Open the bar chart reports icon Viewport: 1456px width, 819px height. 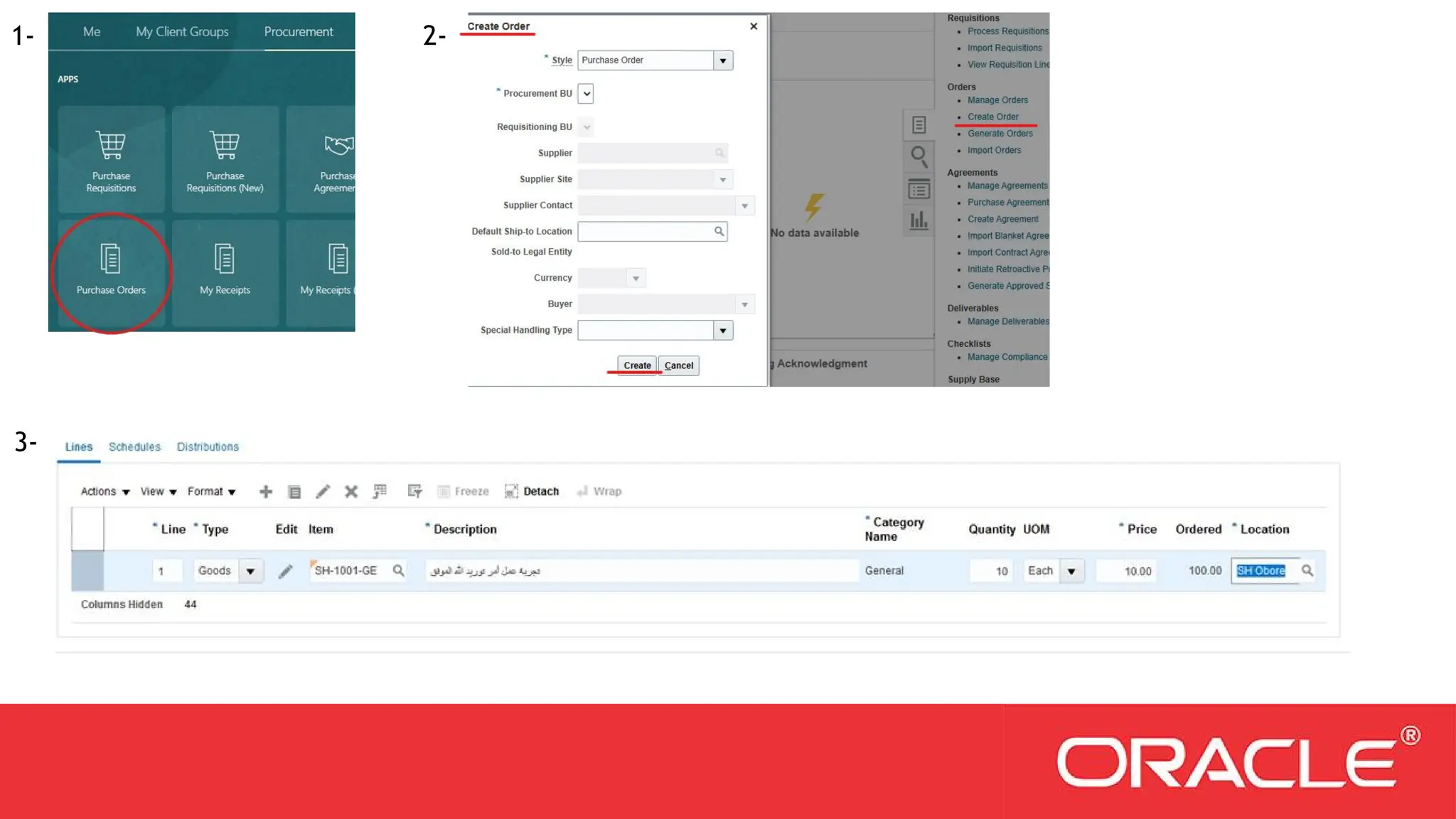coord(919,220)
